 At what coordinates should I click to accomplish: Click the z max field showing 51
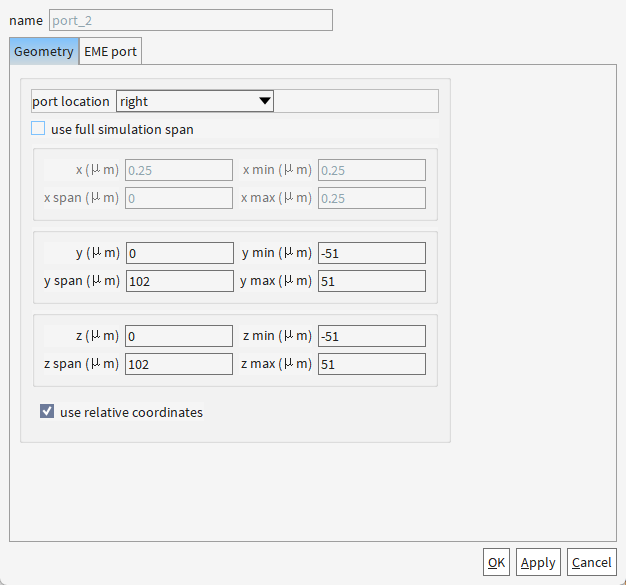(x=372, y=364)
